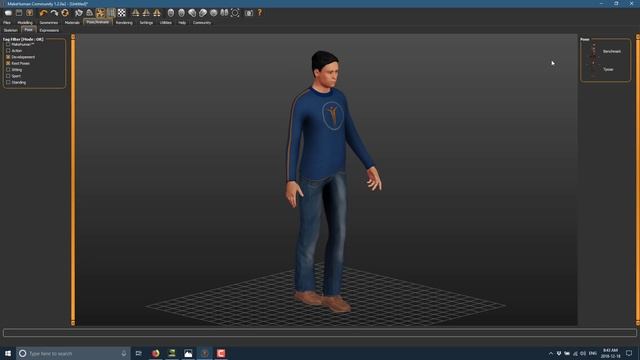Viewport: 640px width, 360px height.
Task: Enable the Standing tag filter checkbox
Action: [x=8, y=82]
